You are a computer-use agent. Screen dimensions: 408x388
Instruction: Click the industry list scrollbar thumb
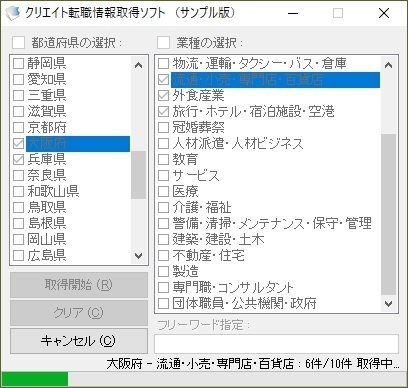[x=388, y=214]
